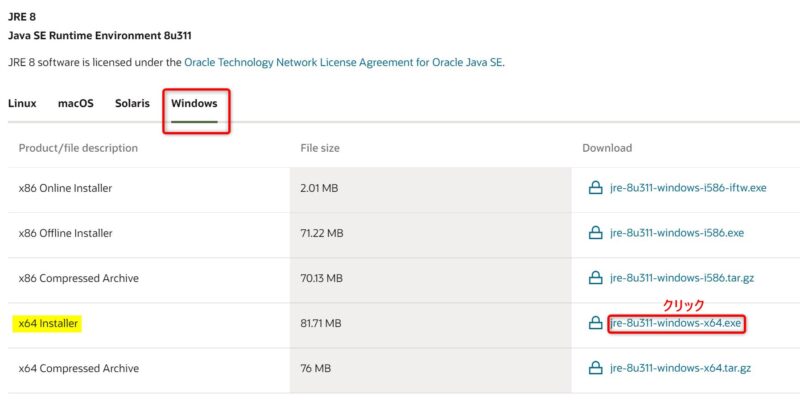Select the Windows tab
This screenshot has width=800, height=410.
[194, 103]
